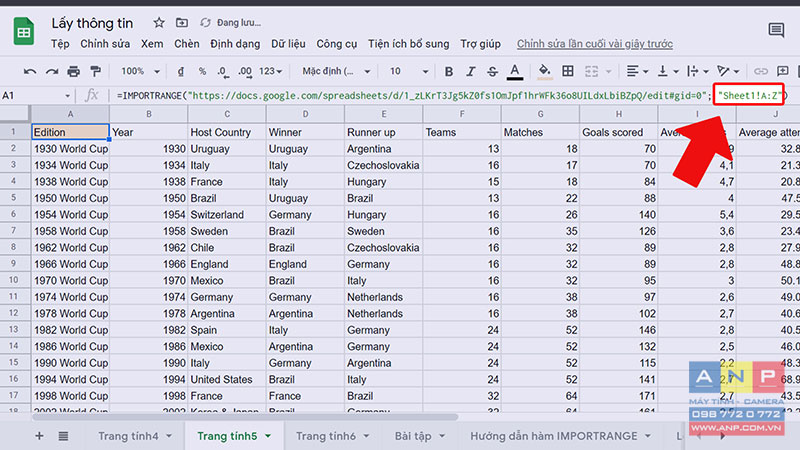The height and width of the screenshot is (450, 800).
Task: Switch to Trang tính4 tab
Action: [129, 436]
